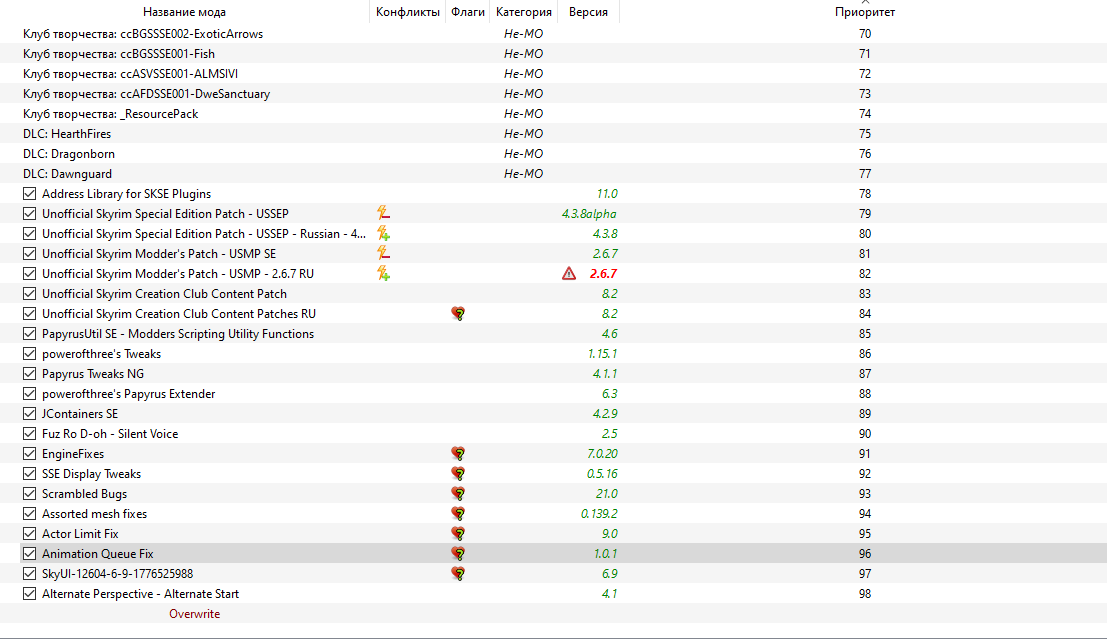Sort by Категория column header
Viewport: 1107px width, 639px height.
point(524,12)
